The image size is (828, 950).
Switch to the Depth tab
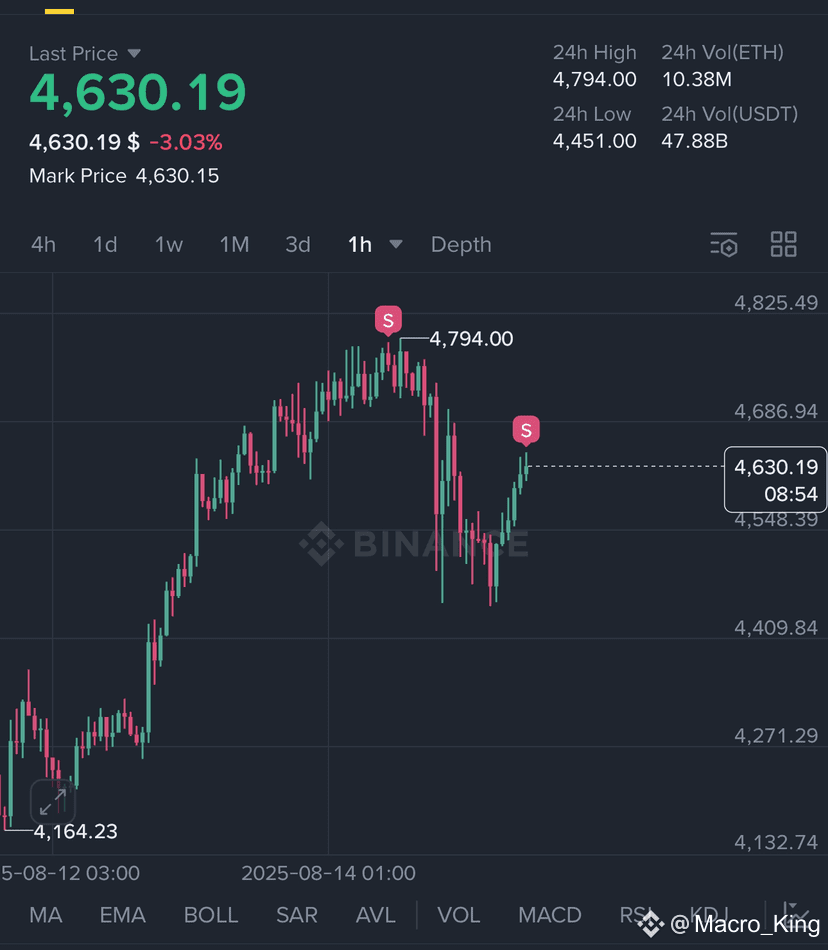click(x=461, y=244)
